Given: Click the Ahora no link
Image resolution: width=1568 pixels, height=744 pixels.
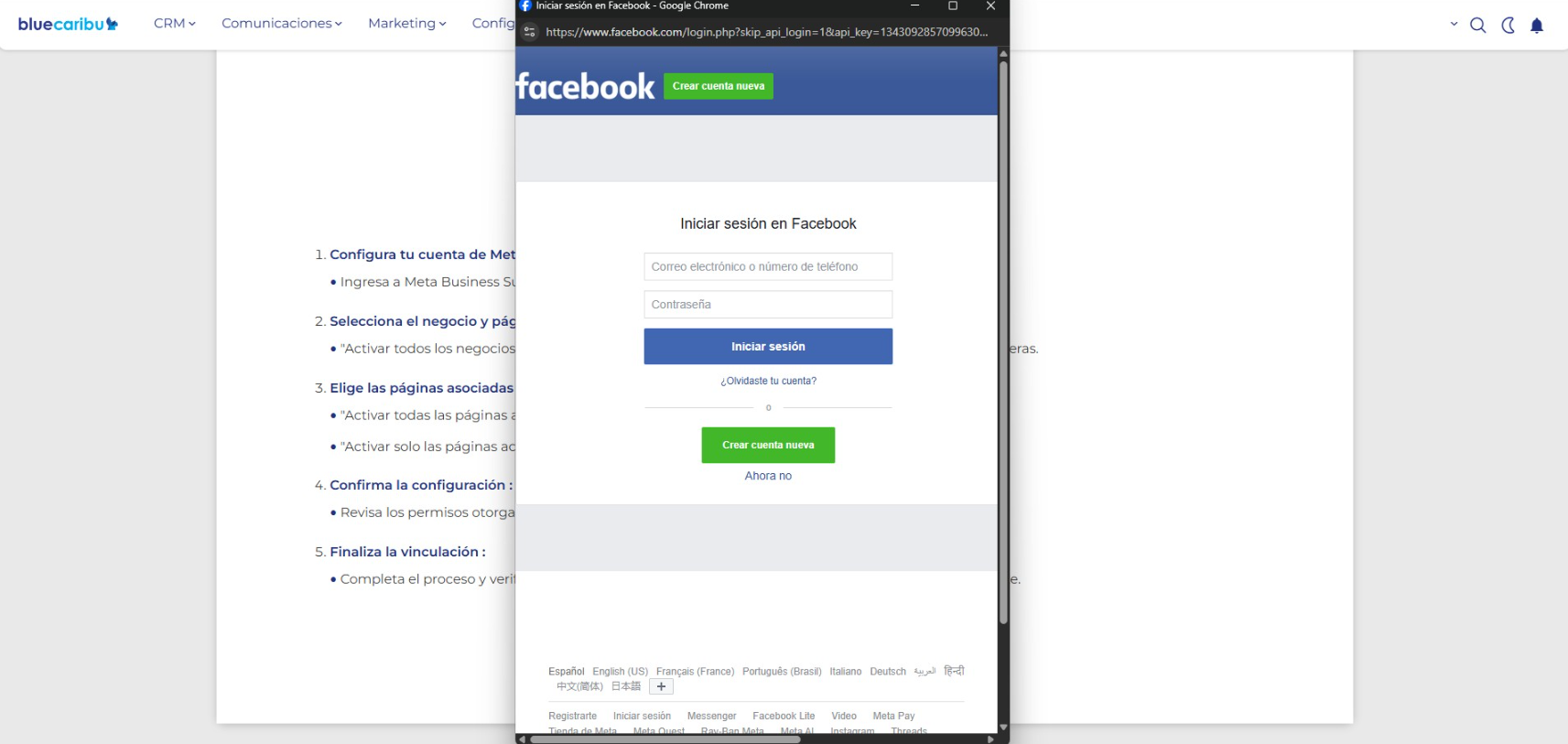Looking at the screenshot, I should click(x=768, y=476).
